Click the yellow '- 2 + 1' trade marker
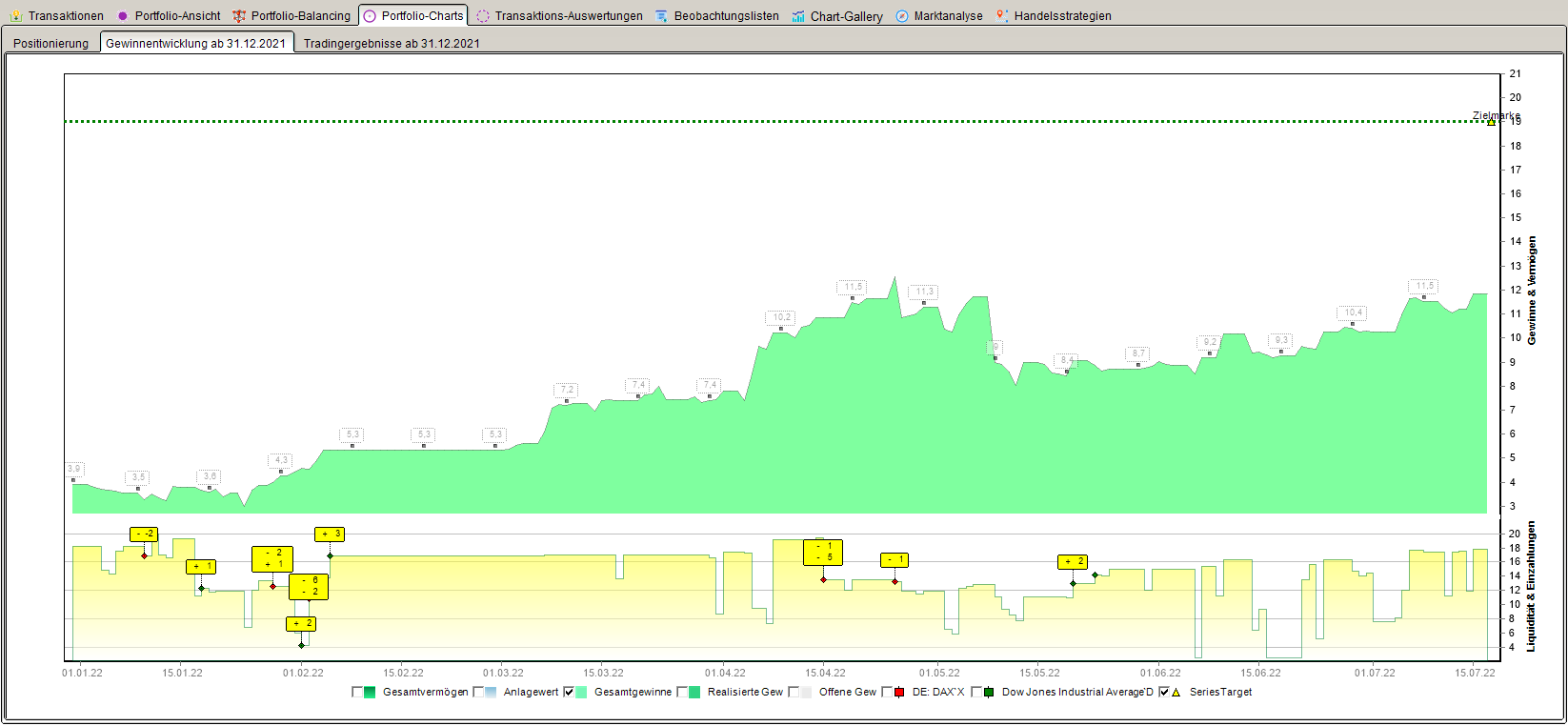This screenshot has width=1568, height=726. 272,559
